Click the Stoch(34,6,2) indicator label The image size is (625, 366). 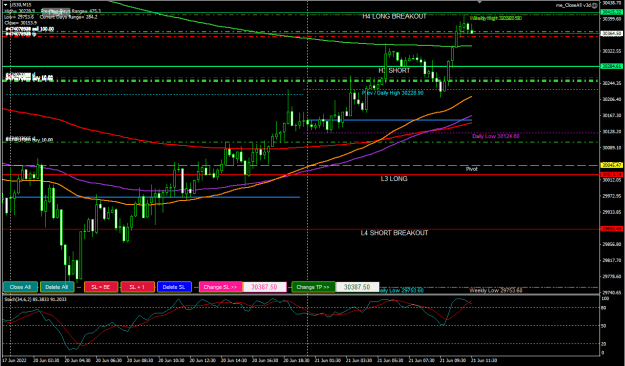[35, 299]
